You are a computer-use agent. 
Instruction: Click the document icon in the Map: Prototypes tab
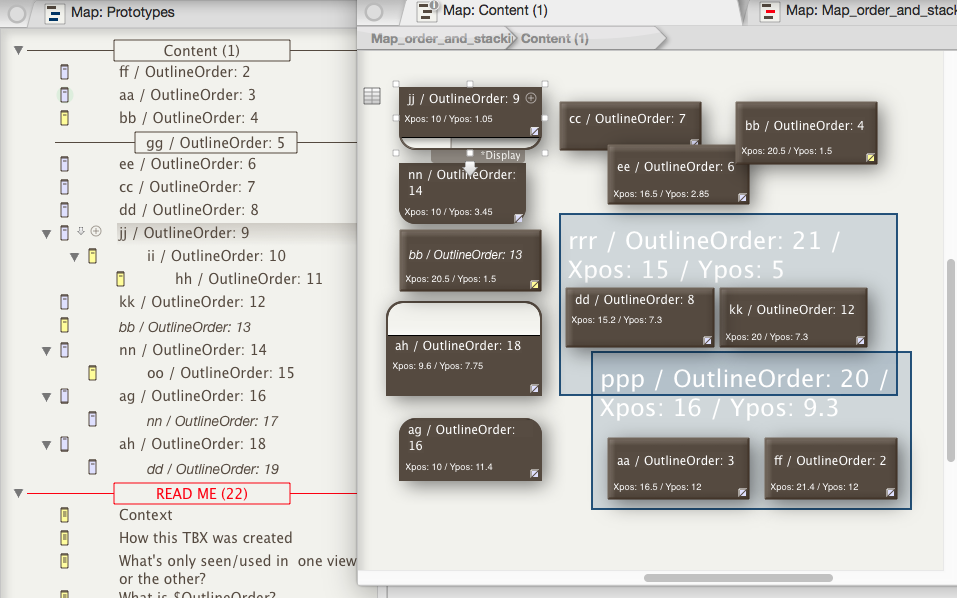click(x=52, y=14)
